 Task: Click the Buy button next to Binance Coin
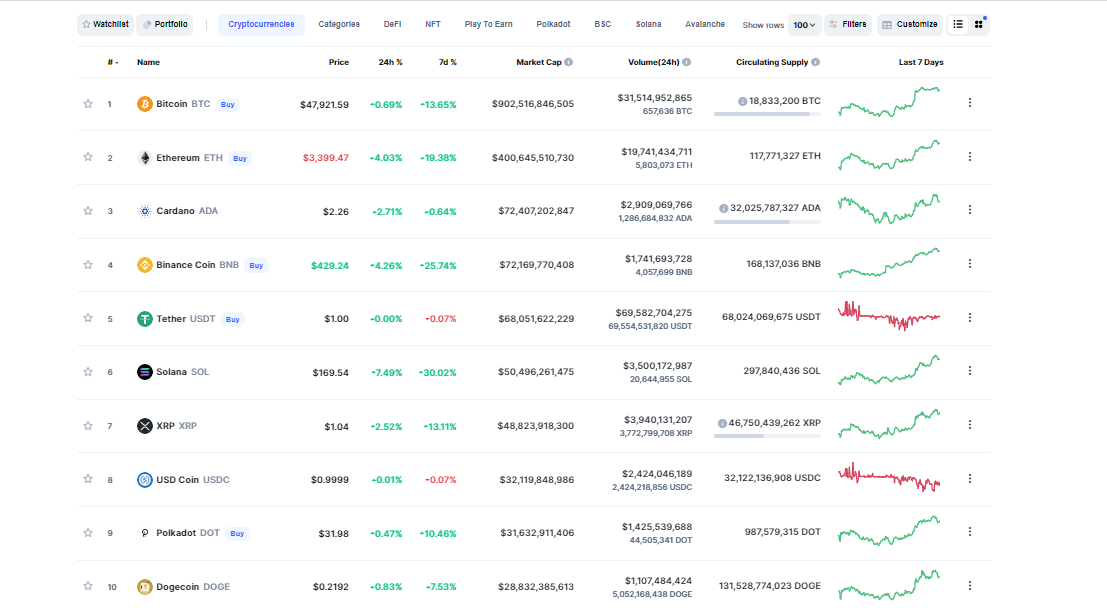pyautogui.click(x=257, y=266)
